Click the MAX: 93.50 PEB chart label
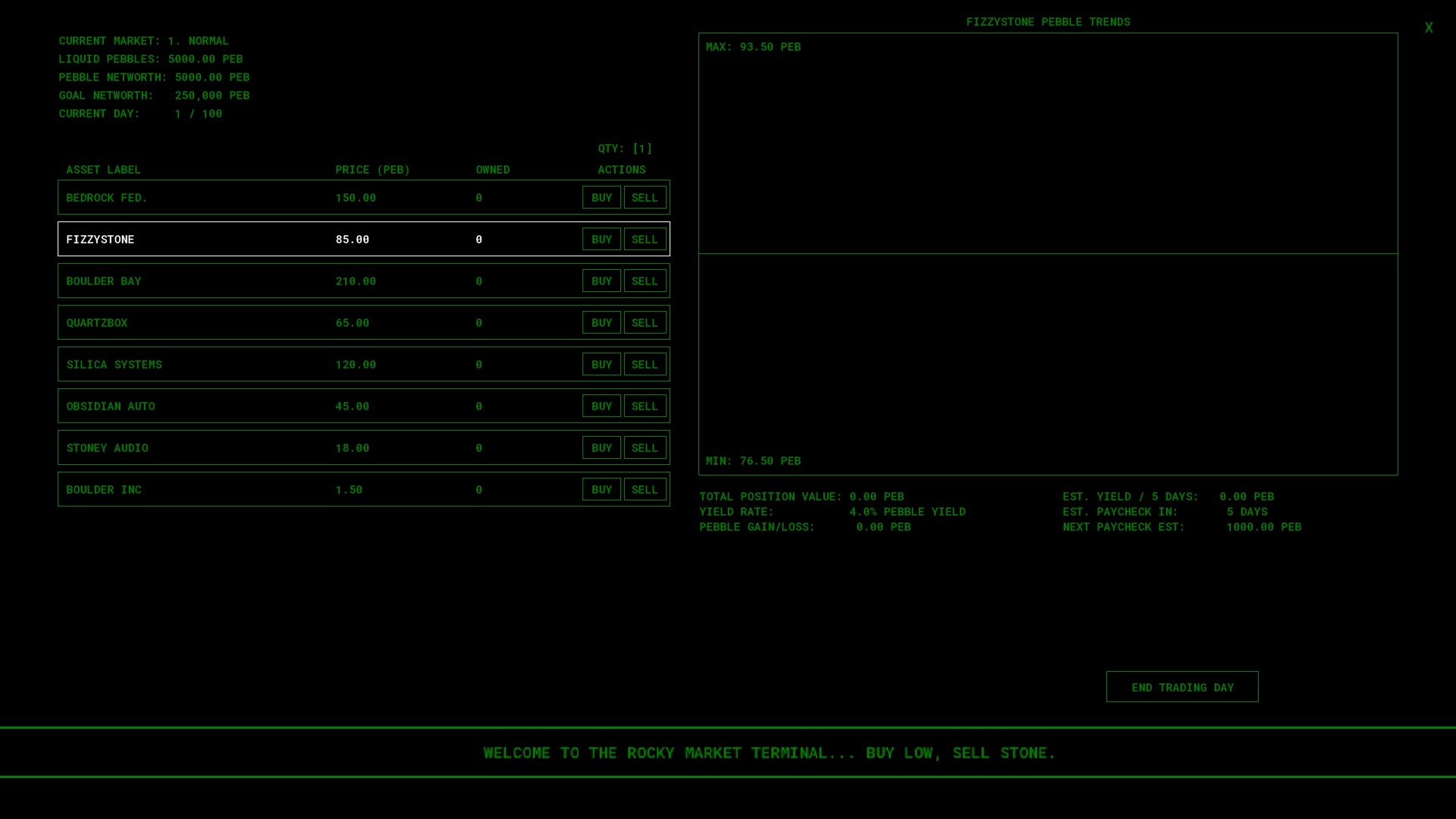1456x819 pixels. [x=753, y=47]
